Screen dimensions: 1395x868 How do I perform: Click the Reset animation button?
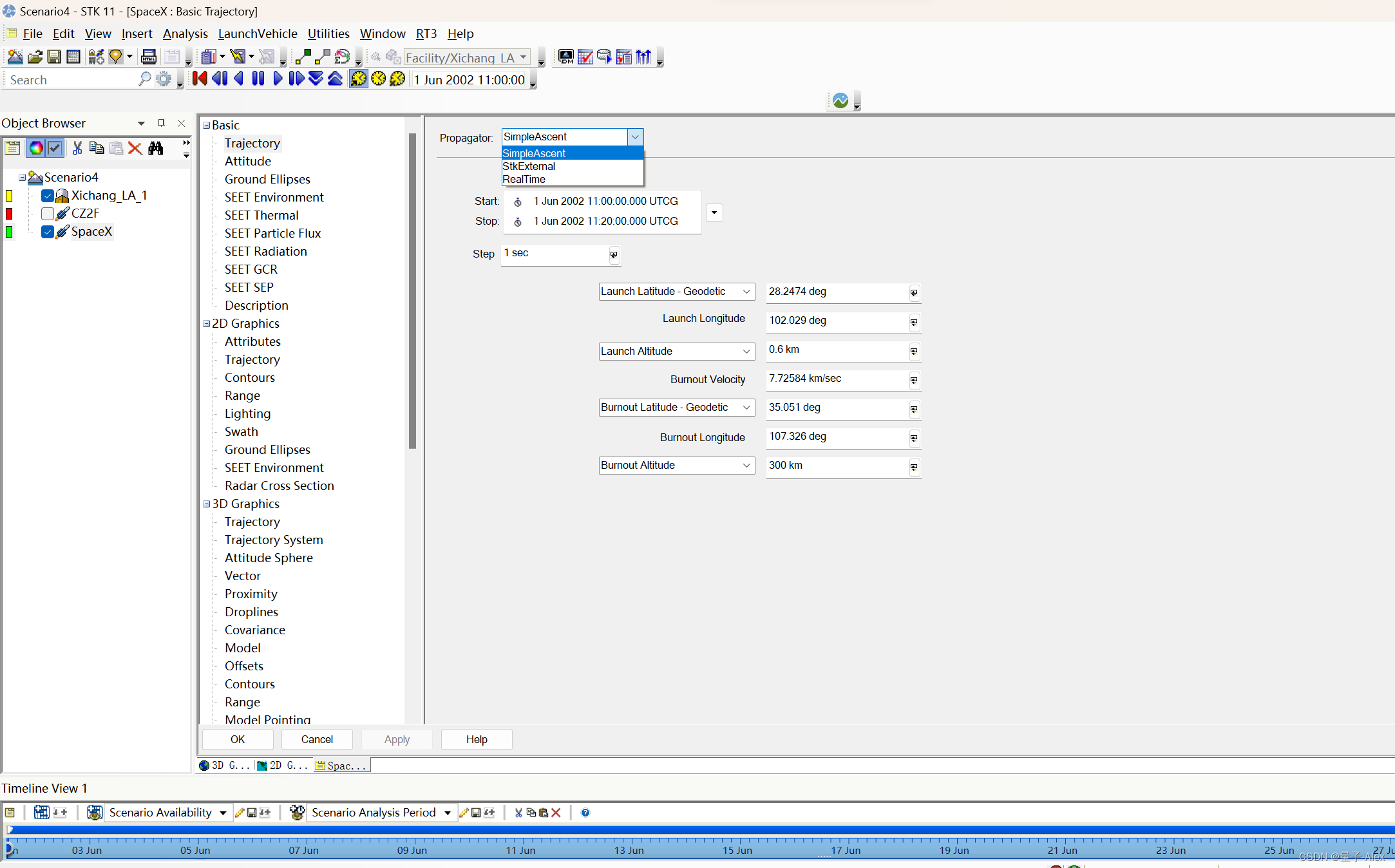click(200, 79)
